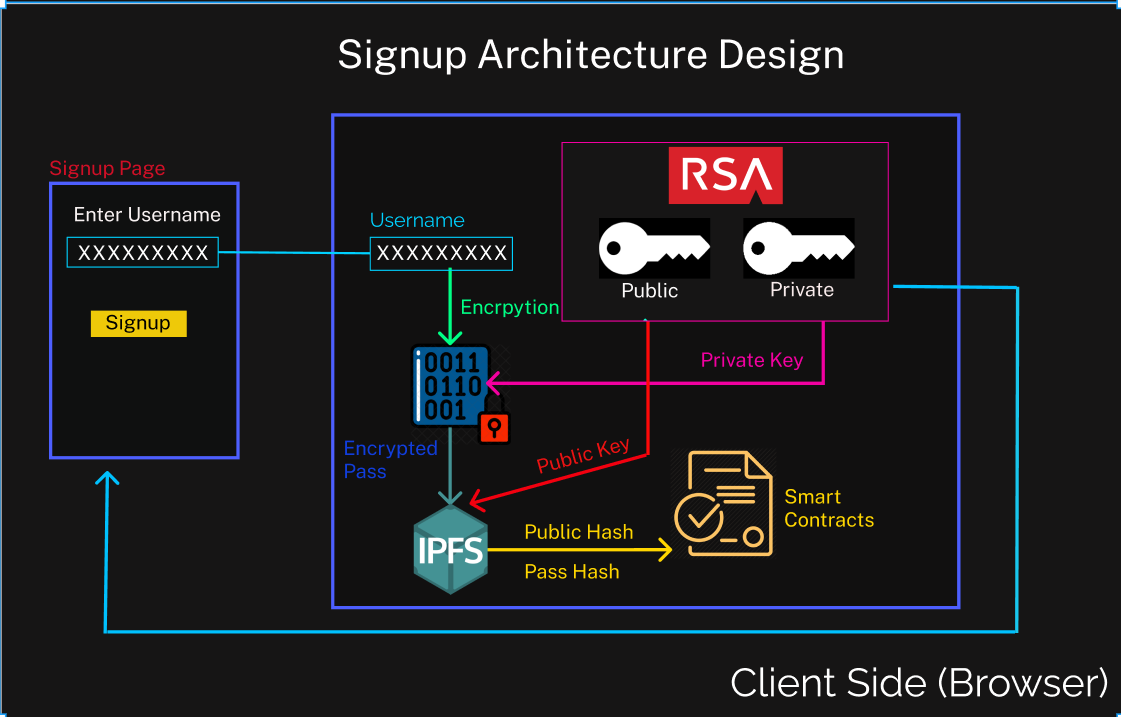The image size is (1121, 717).
Task: Click the Smart Contracts text
Action: pyautogui.click(x=829, y=508)
